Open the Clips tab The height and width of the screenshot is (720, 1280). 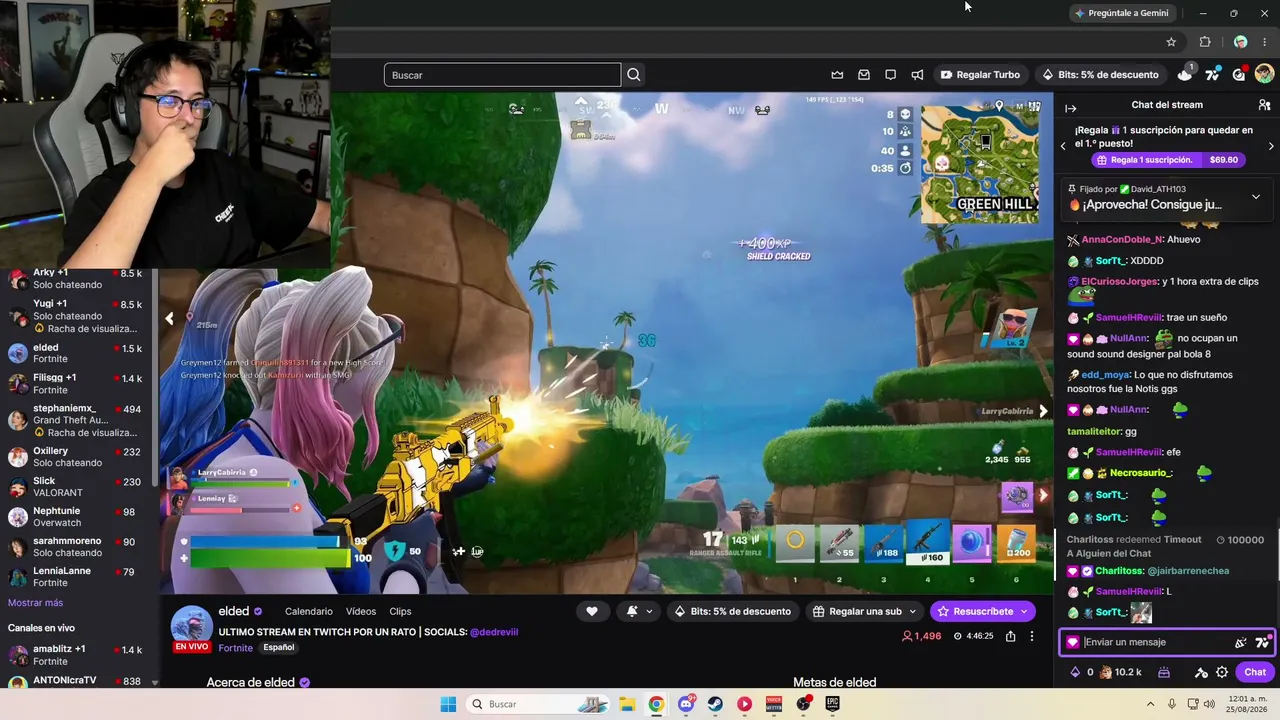[400, 611]
